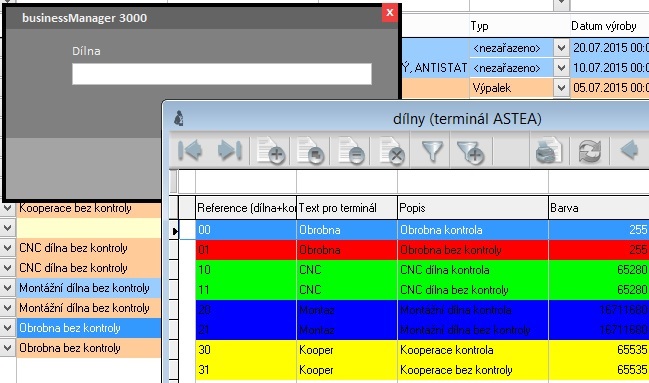The image size is (649, 383).
Task: Open dropdown beside light-blue Montážní dílna bez kontroly
Action: pos(7,288)
